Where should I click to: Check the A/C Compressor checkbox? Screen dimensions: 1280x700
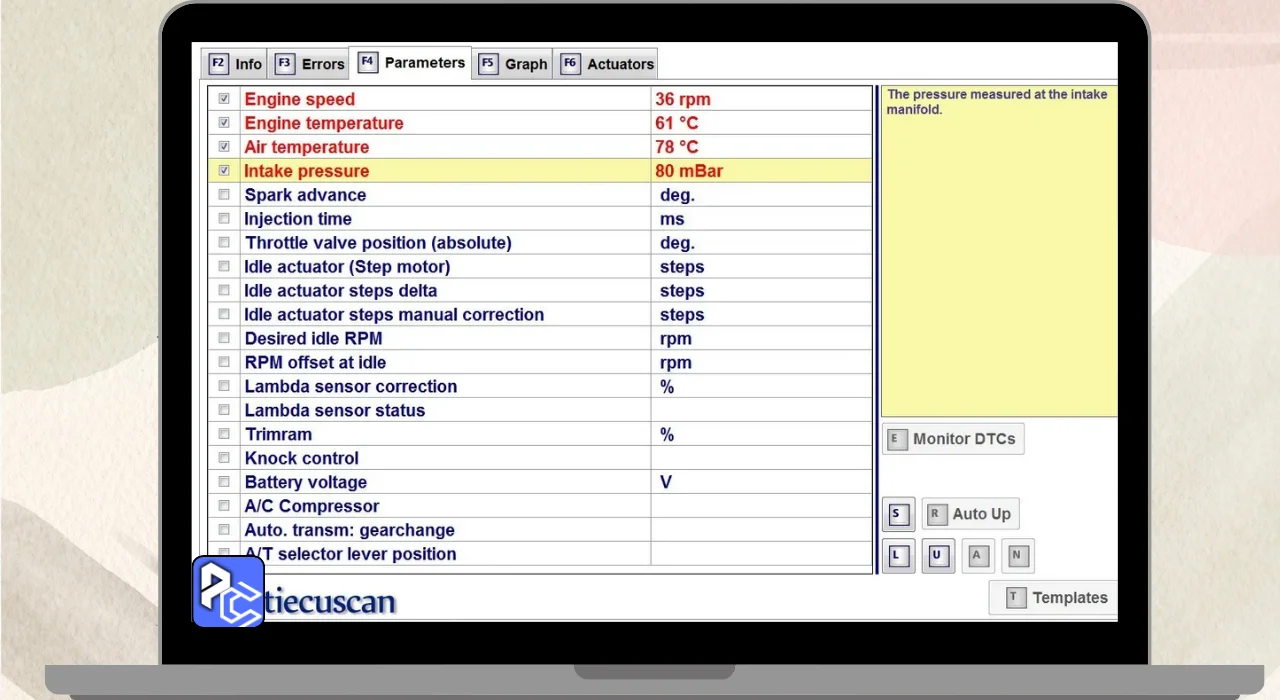click(224, 506)
